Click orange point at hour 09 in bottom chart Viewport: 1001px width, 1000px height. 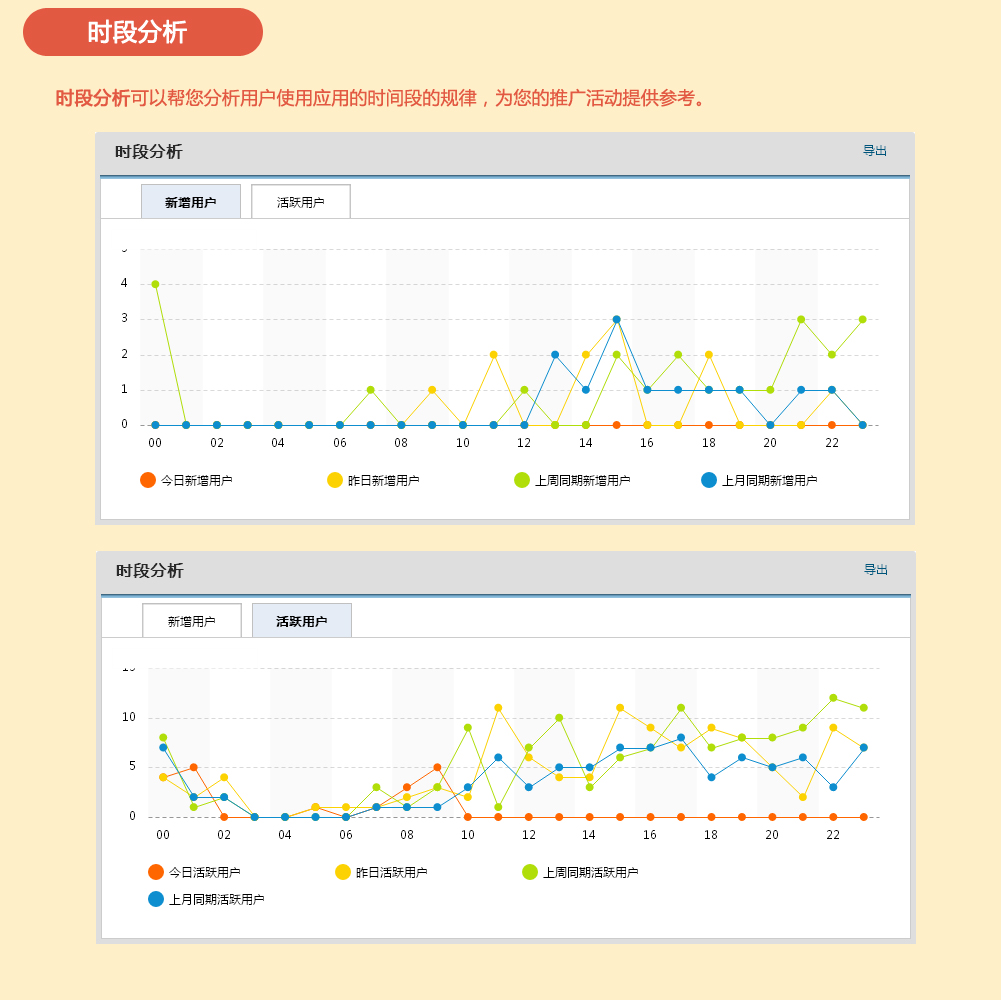437,768
